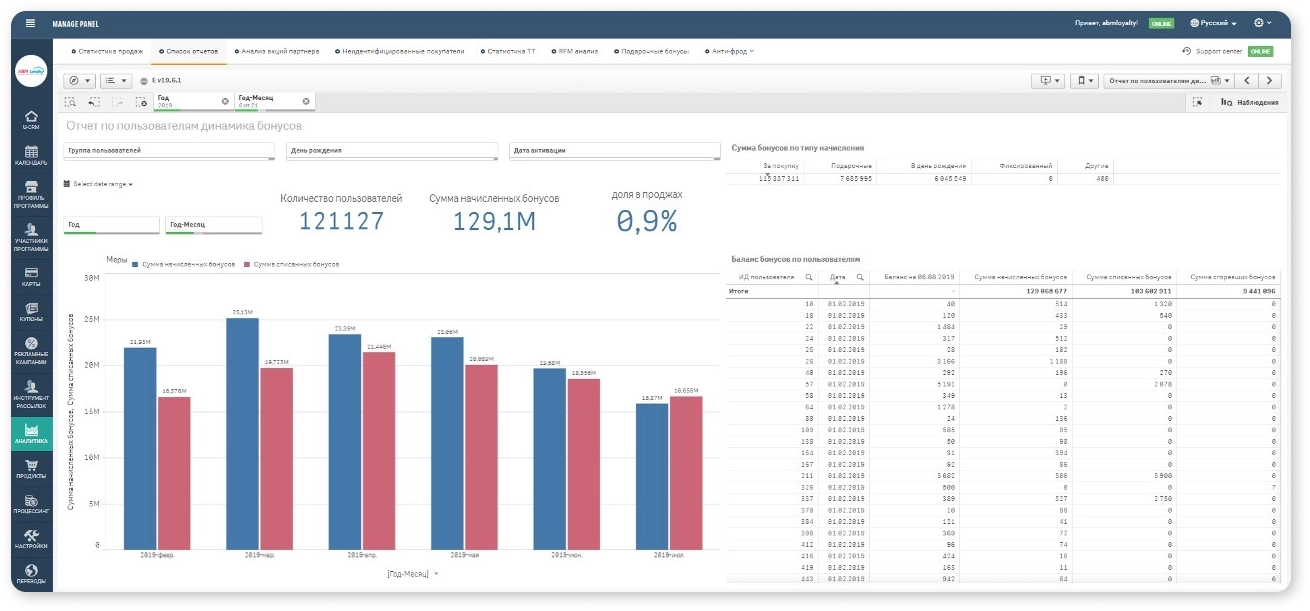Open the hamburger menu in Manage Panel header
Screen dimensions: 1310x611
(31, 22)
